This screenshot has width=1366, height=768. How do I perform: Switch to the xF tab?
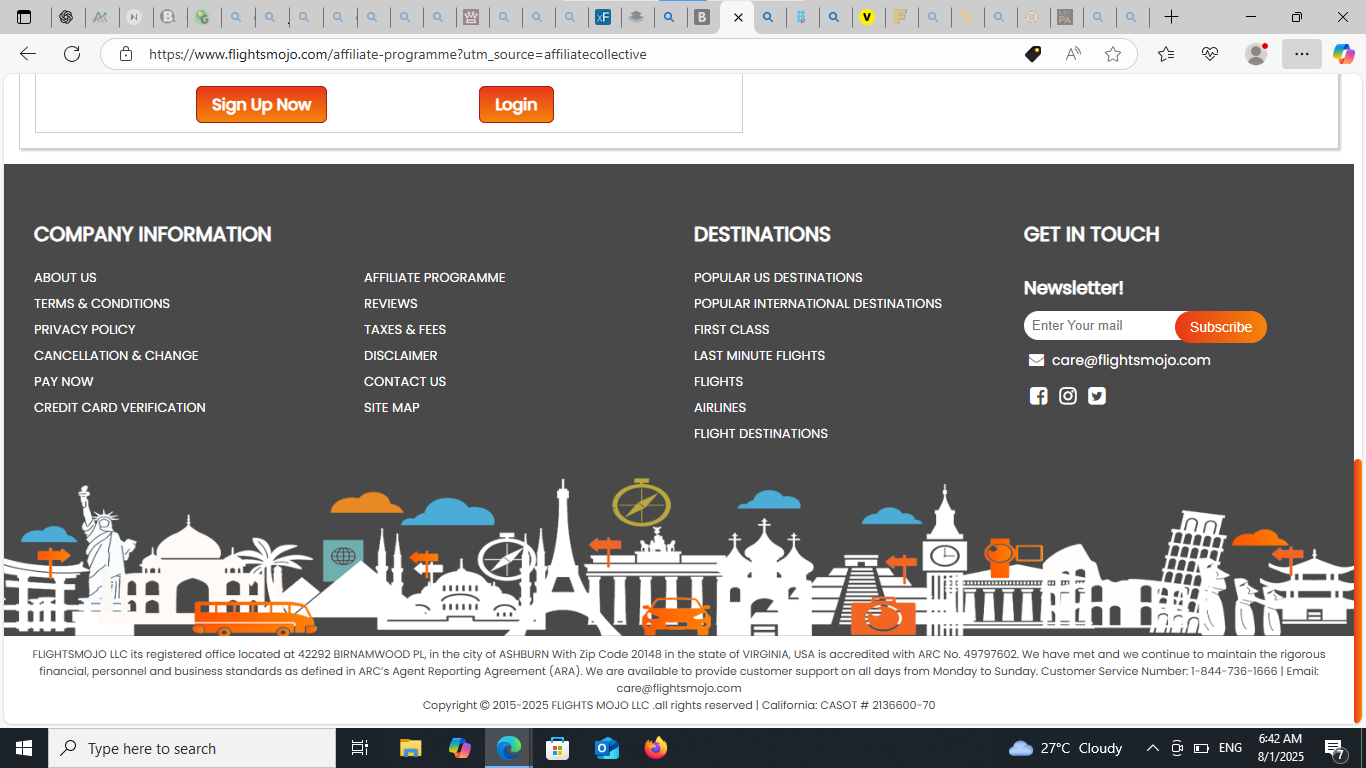pyautogui.click(x=603, y=17)
